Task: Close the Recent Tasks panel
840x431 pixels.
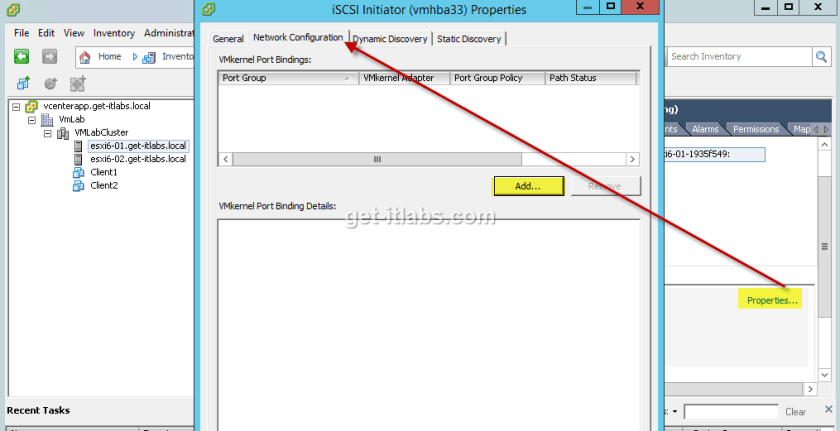Action: (x=829, y=410)
